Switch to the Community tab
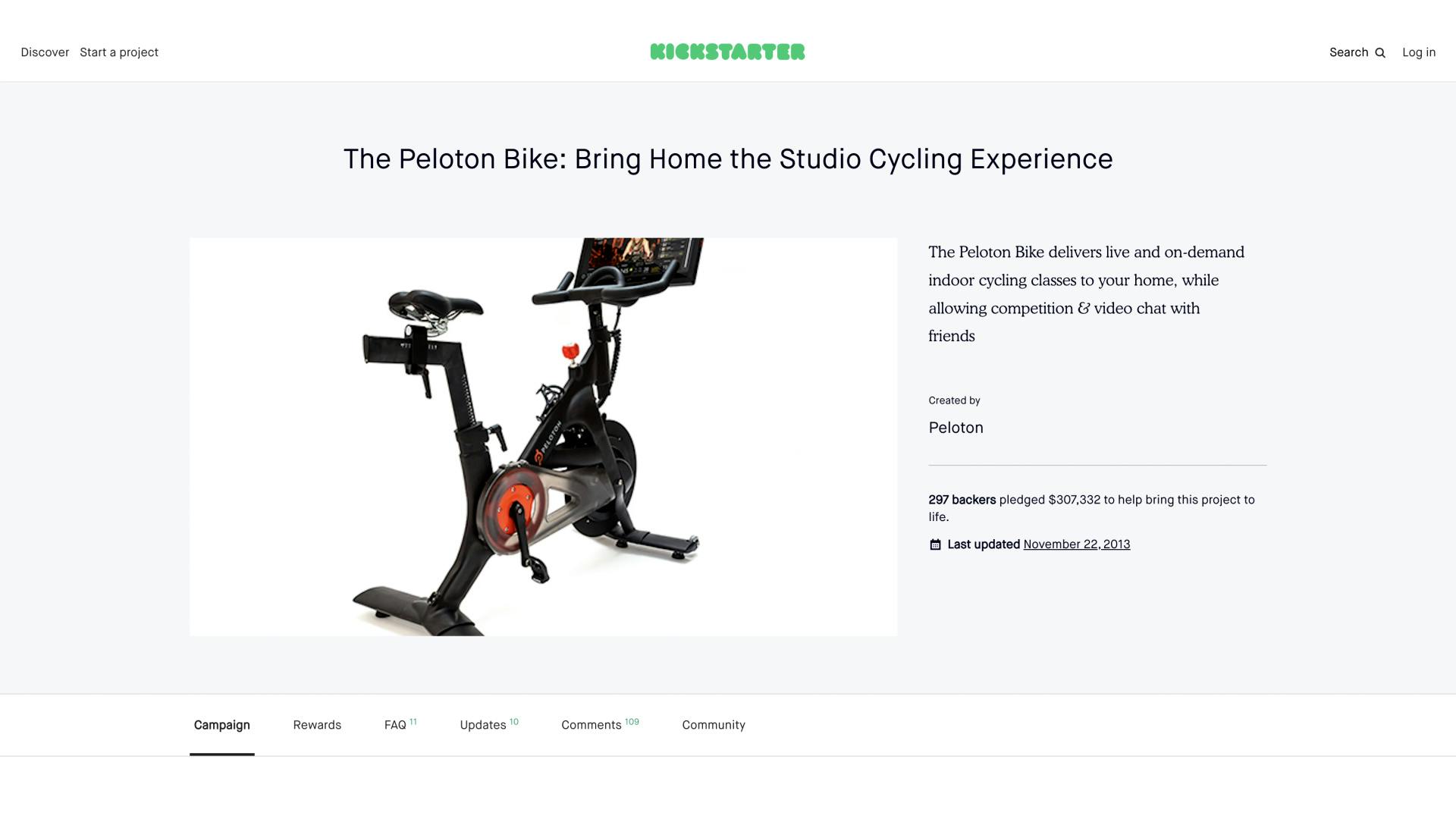The width and height of the screenshot is (1456, 819). [x=714, y=725]
